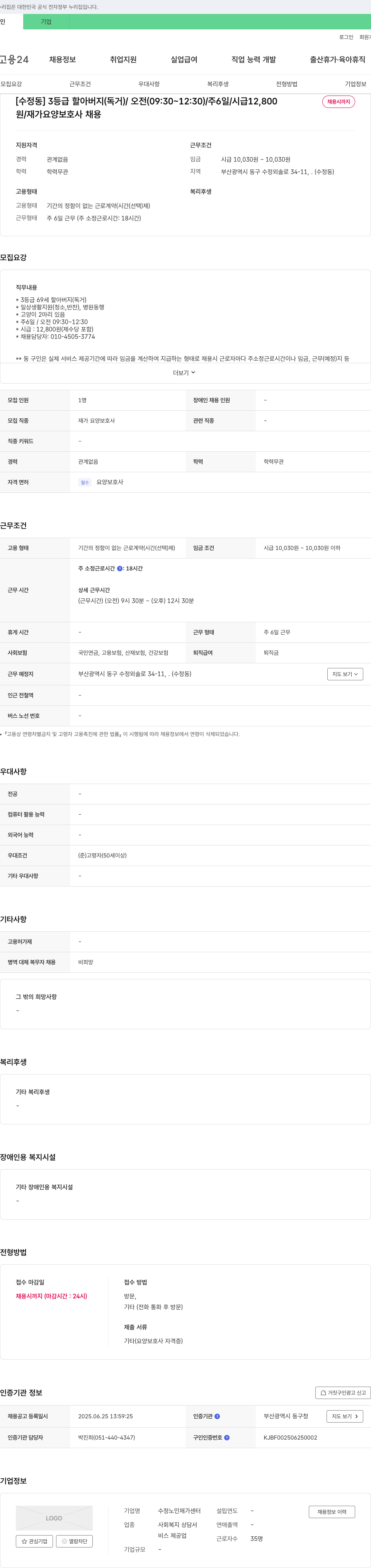Click the 주 소정근로시간 help icon
The width and height of the screenshot is (371, 1568).
(x=120, y=569)
